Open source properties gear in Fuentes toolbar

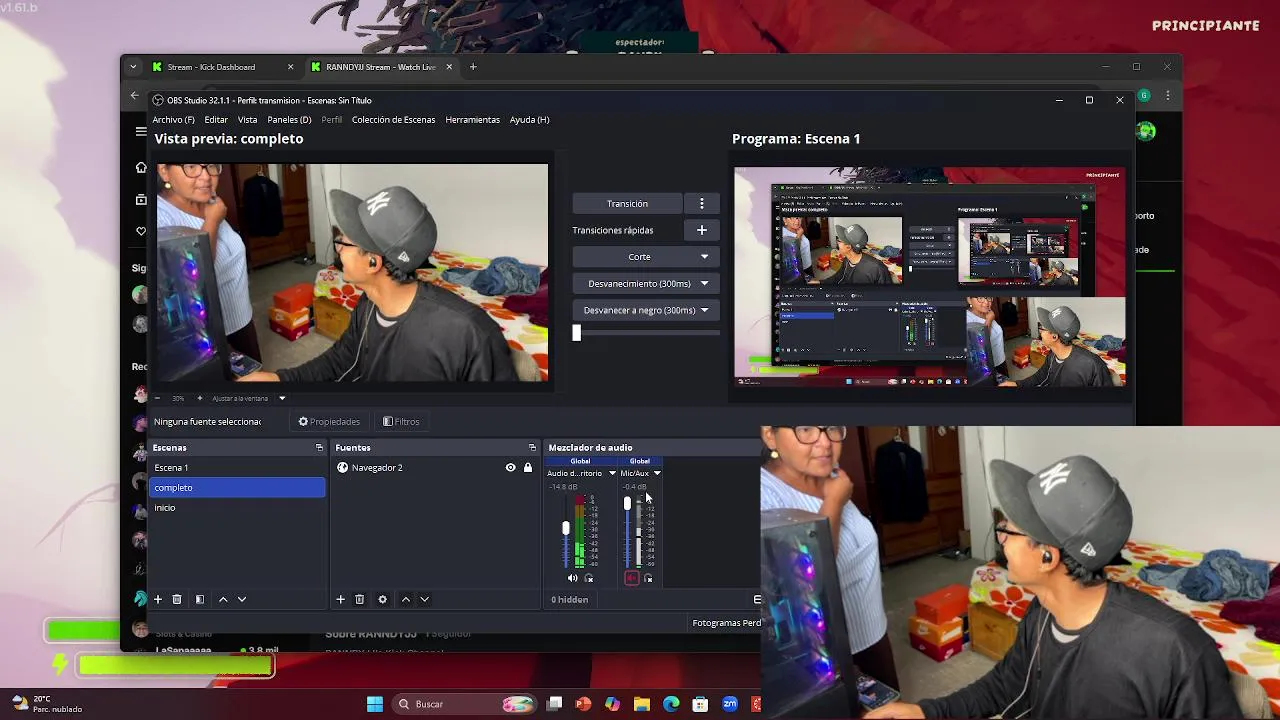click(x=382, y=599)
